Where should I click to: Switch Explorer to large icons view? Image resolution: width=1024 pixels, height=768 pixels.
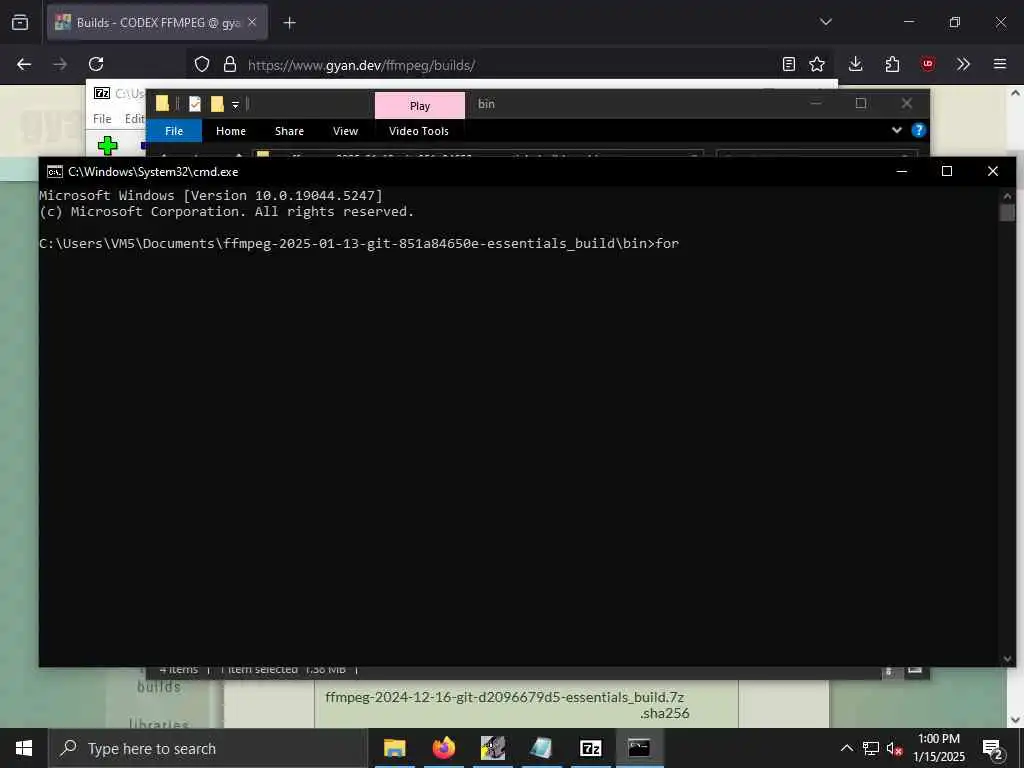(915, 671)
